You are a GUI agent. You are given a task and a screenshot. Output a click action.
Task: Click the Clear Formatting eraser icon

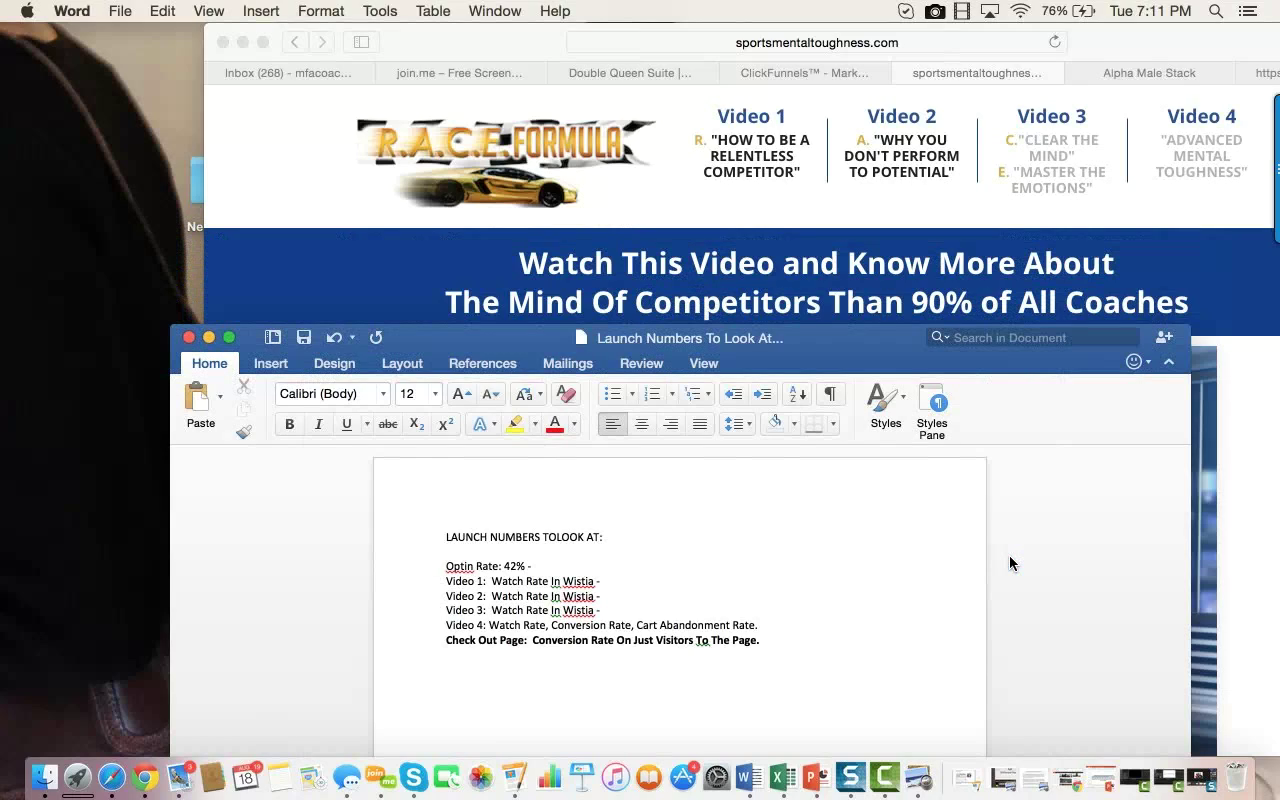coord(565,394)
